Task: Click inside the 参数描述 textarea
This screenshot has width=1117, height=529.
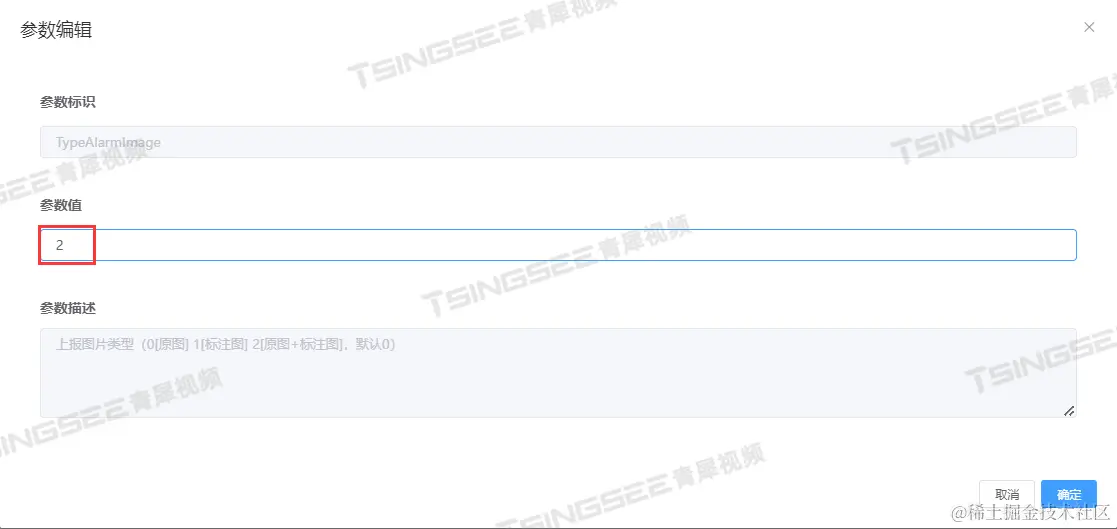Action: click(558, 372)
